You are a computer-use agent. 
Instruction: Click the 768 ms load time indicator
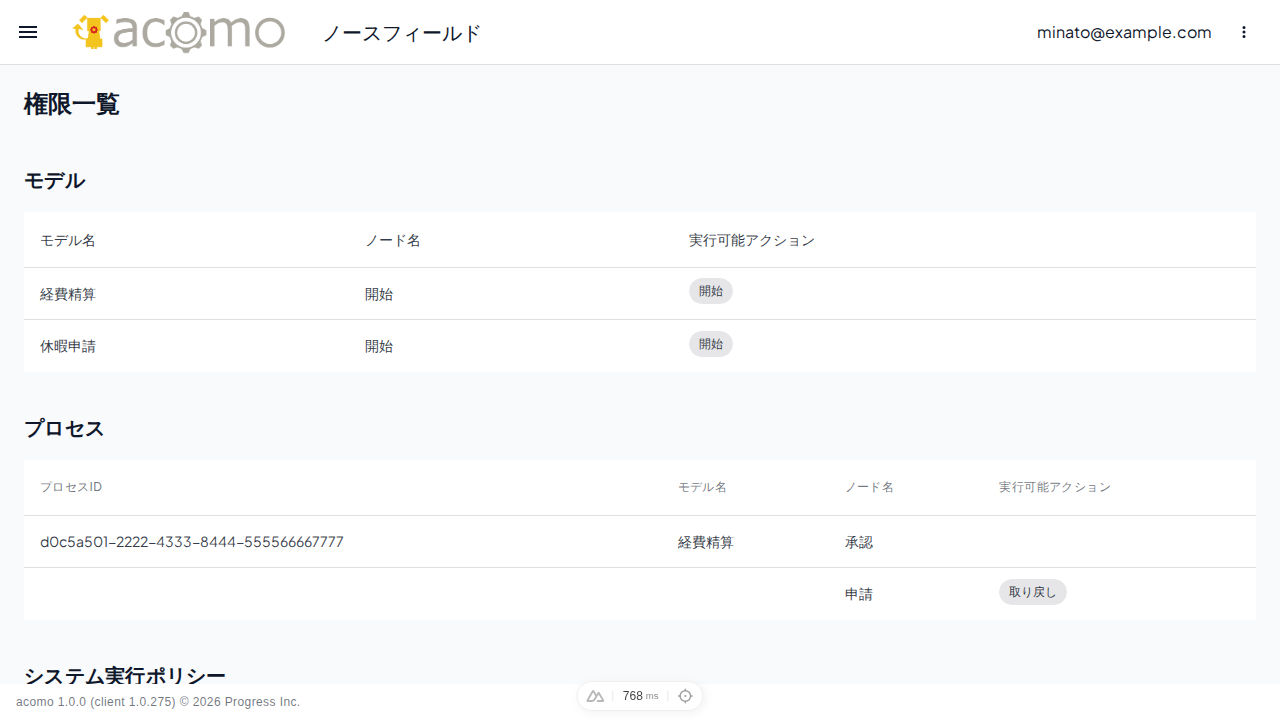(x=640, y=696)
